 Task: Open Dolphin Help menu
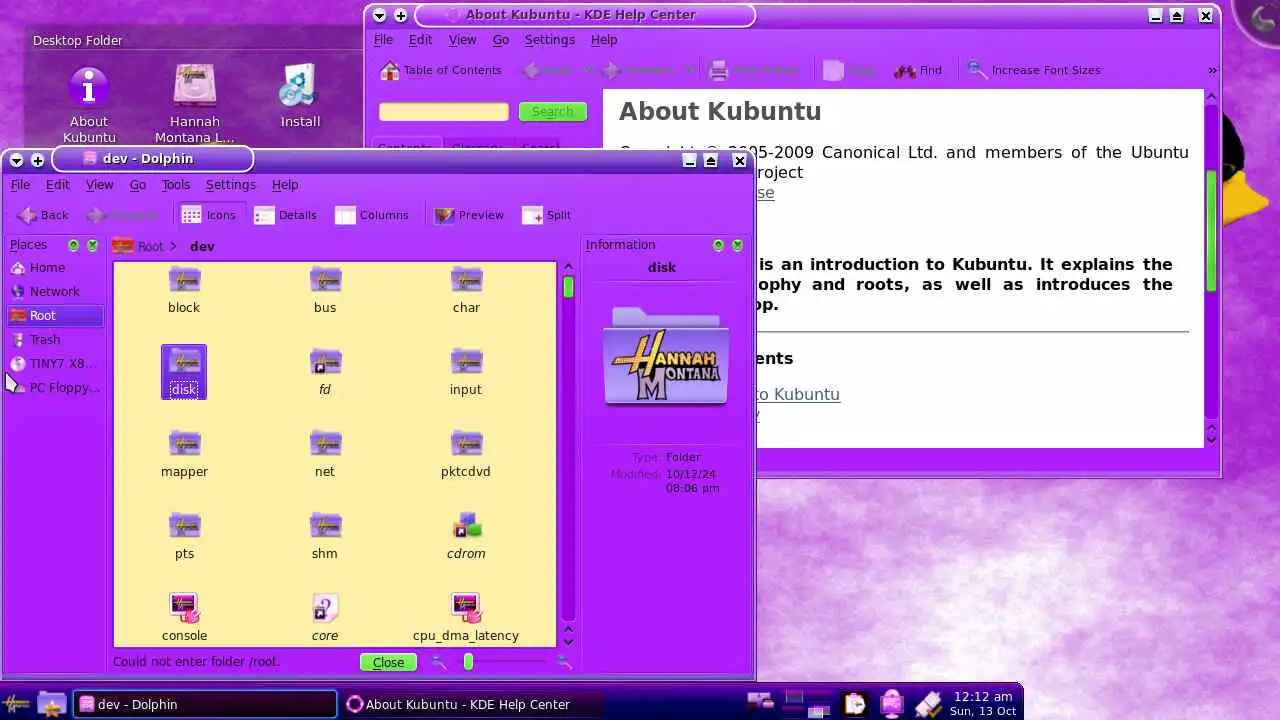(x=285, y=185)
